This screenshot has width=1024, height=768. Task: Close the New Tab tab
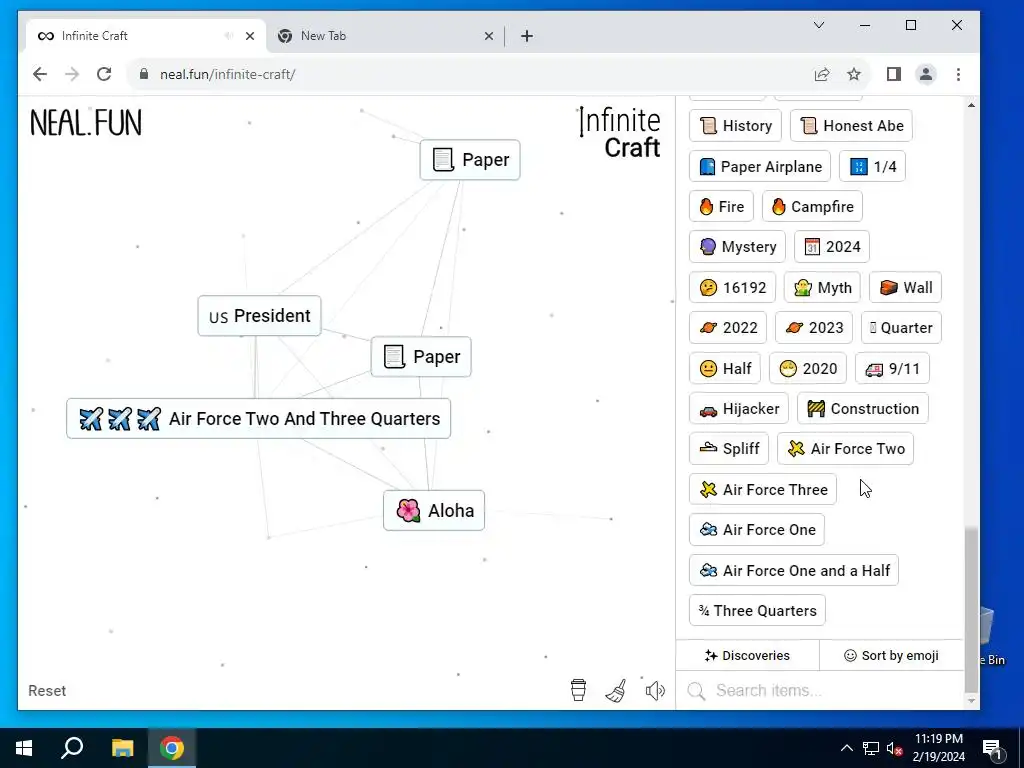(488, 36)
